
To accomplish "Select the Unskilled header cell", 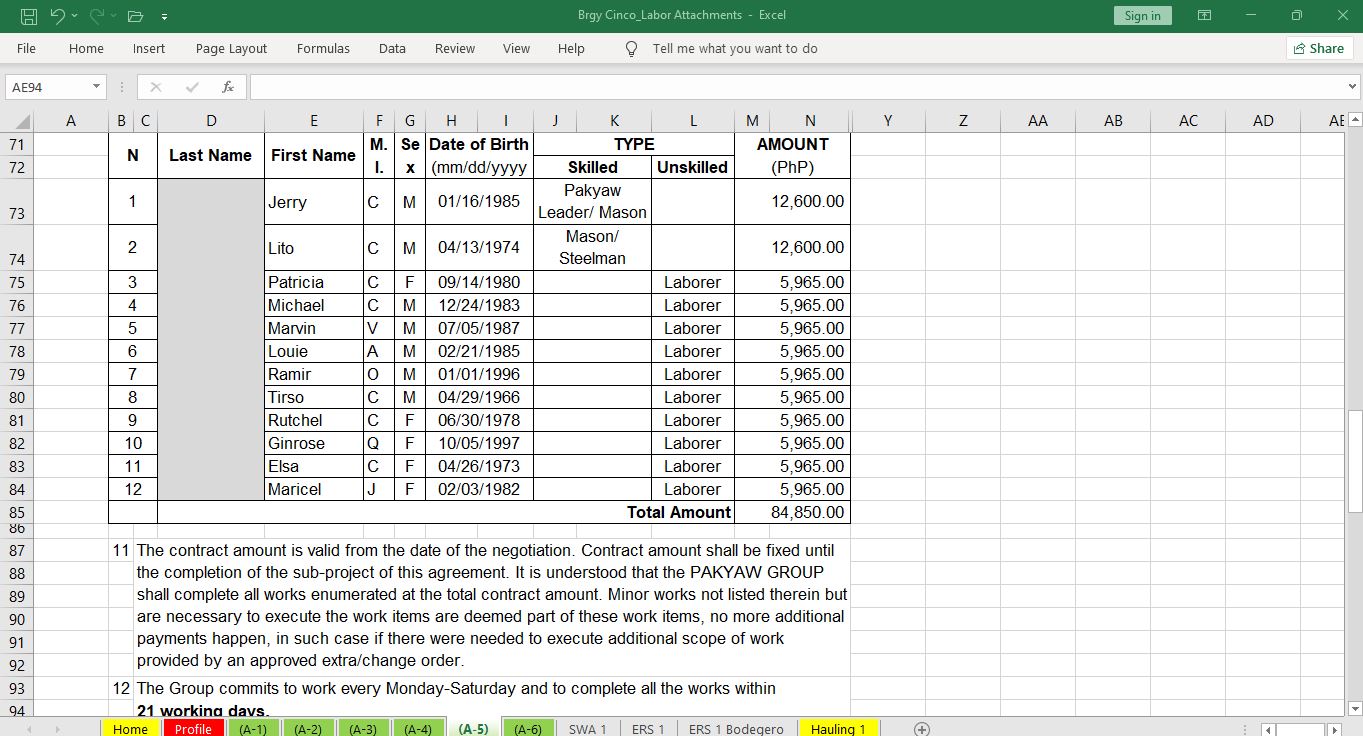I will 692,167.
